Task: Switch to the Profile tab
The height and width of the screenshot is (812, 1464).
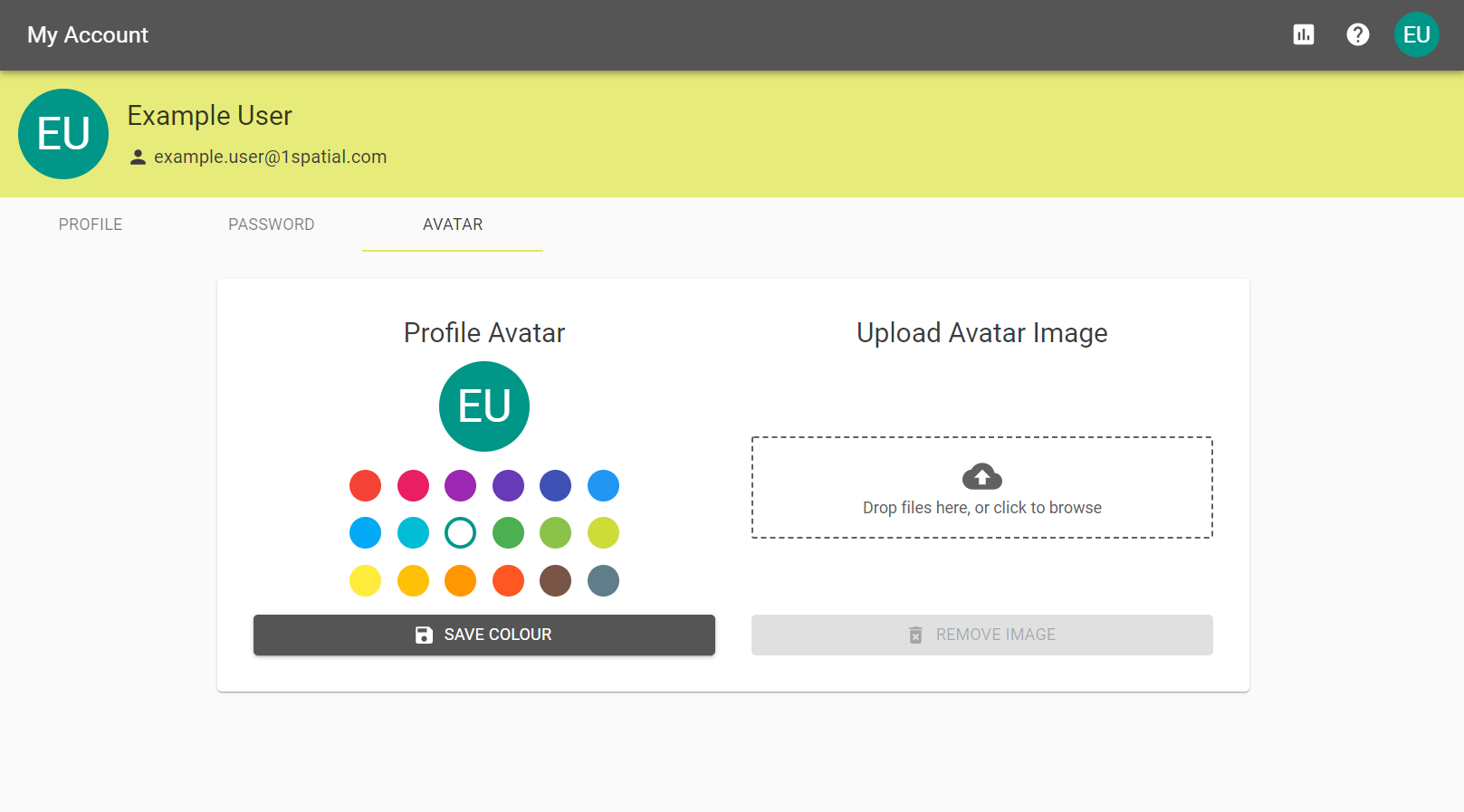Action: coord(91,224)
